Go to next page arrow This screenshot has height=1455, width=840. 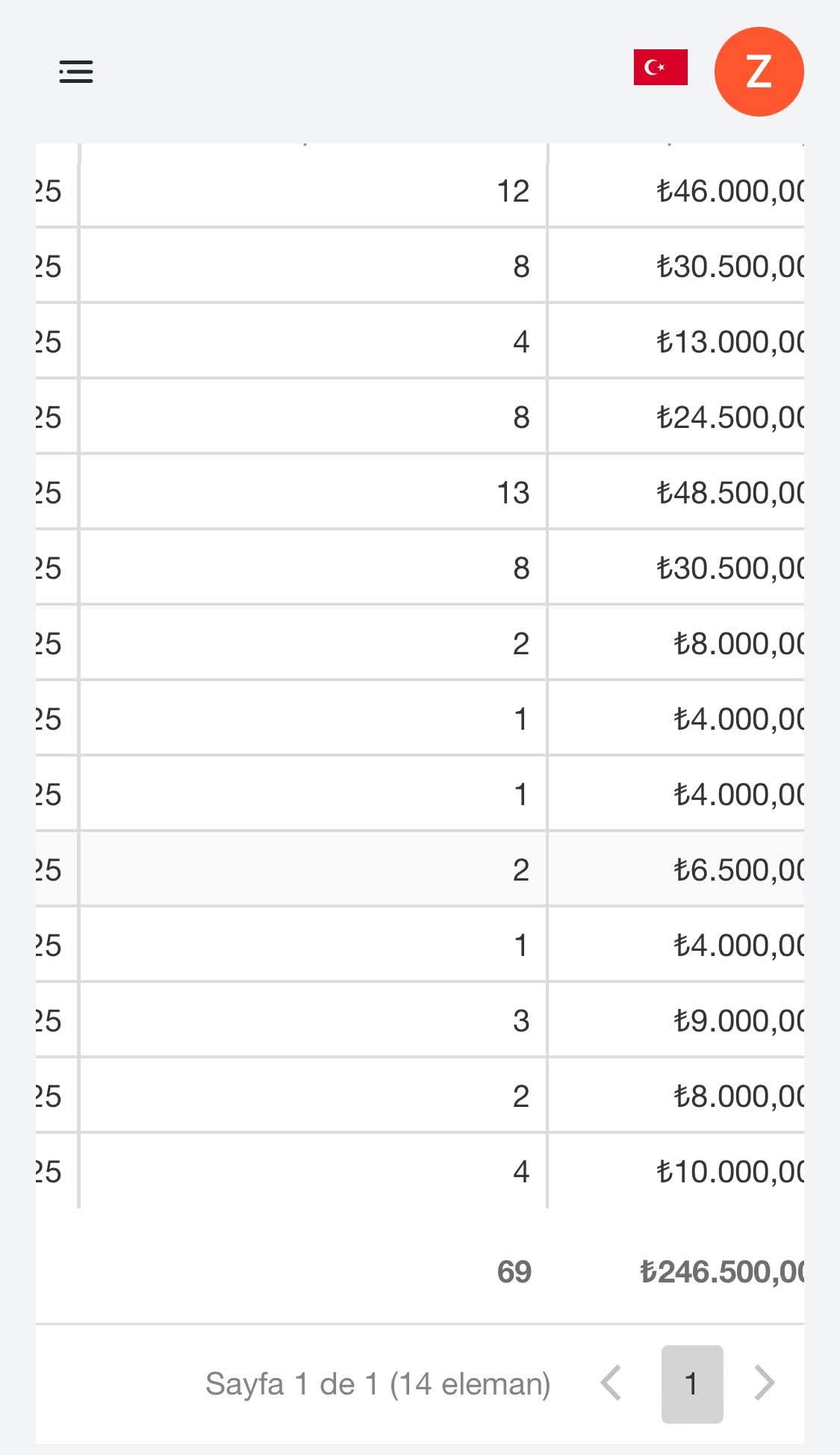click(764, 1383)
